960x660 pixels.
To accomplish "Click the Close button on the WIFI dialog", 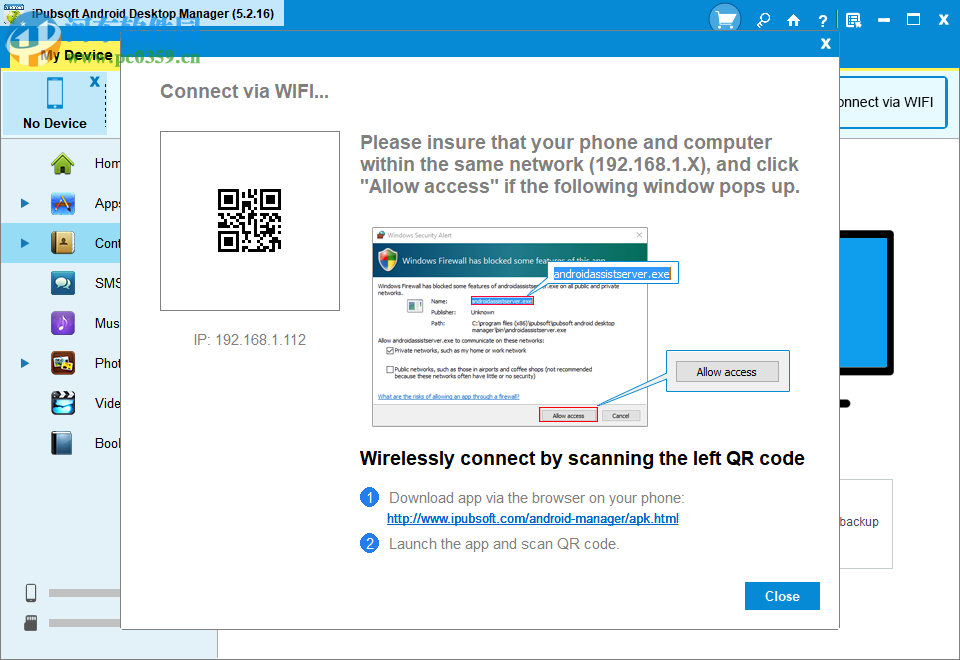I will click(782, 596).
